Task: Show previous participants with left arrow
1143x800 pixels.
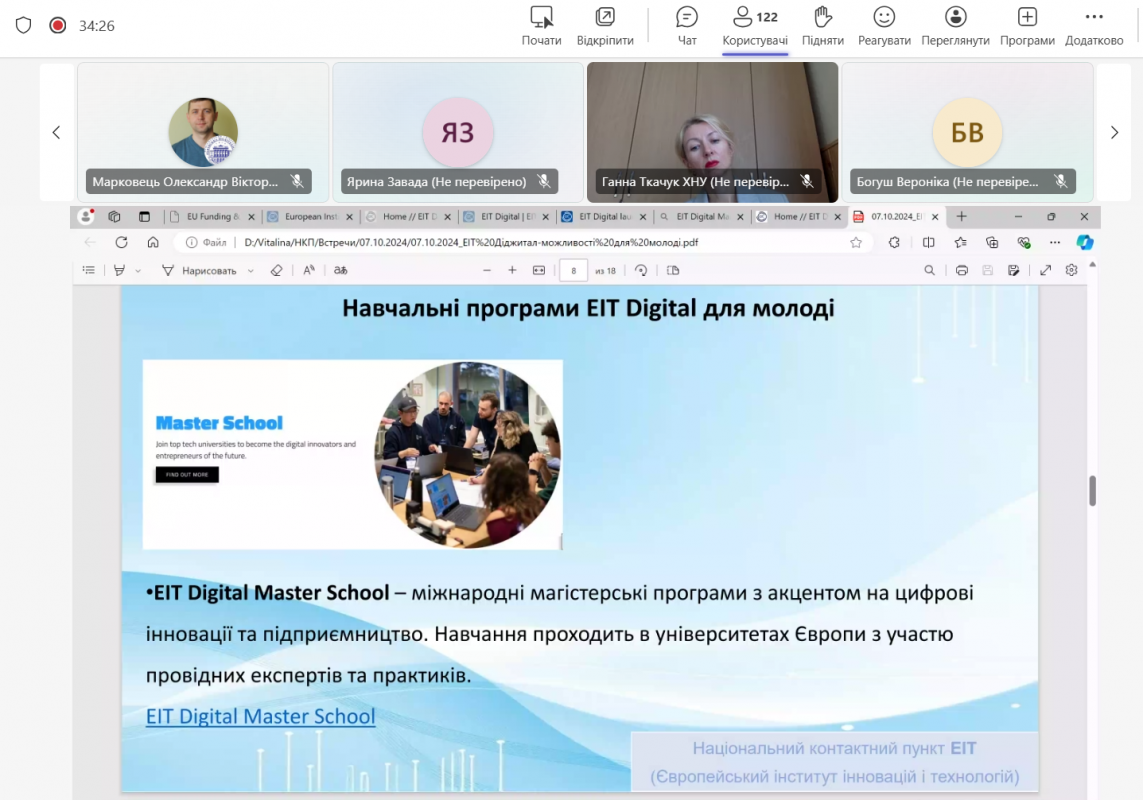Action: point(57,132)
